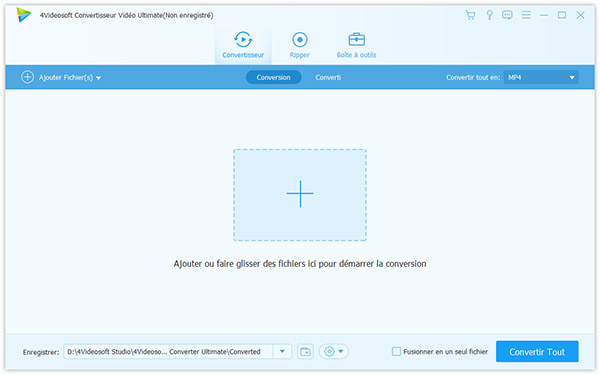Click the Enregistrer output path field
600x375 pixels.
click(x=168, y=352)
